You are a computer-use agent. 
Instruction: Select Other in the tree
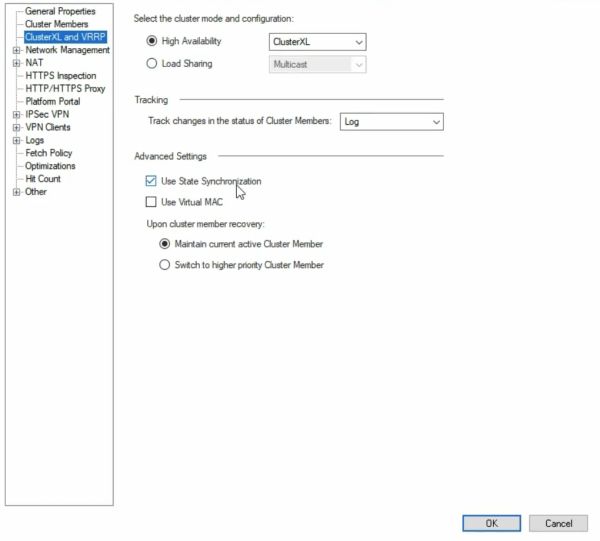point(36,192)
